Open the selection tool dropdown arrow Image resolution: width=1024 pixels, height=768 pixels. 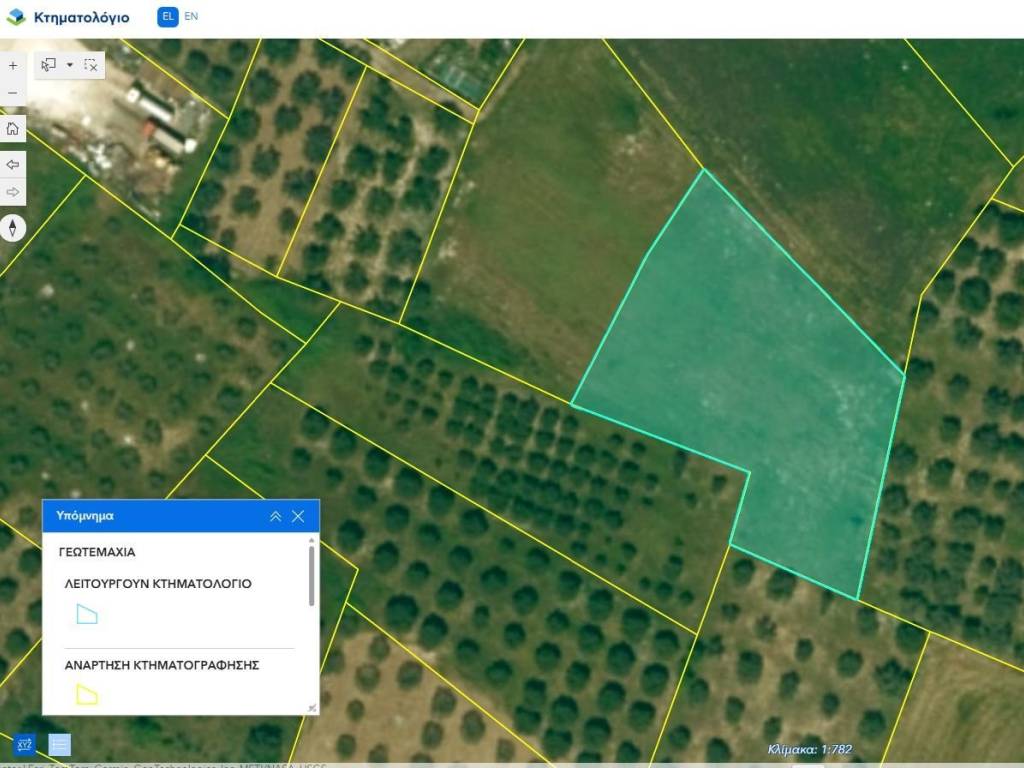(70, 65)
